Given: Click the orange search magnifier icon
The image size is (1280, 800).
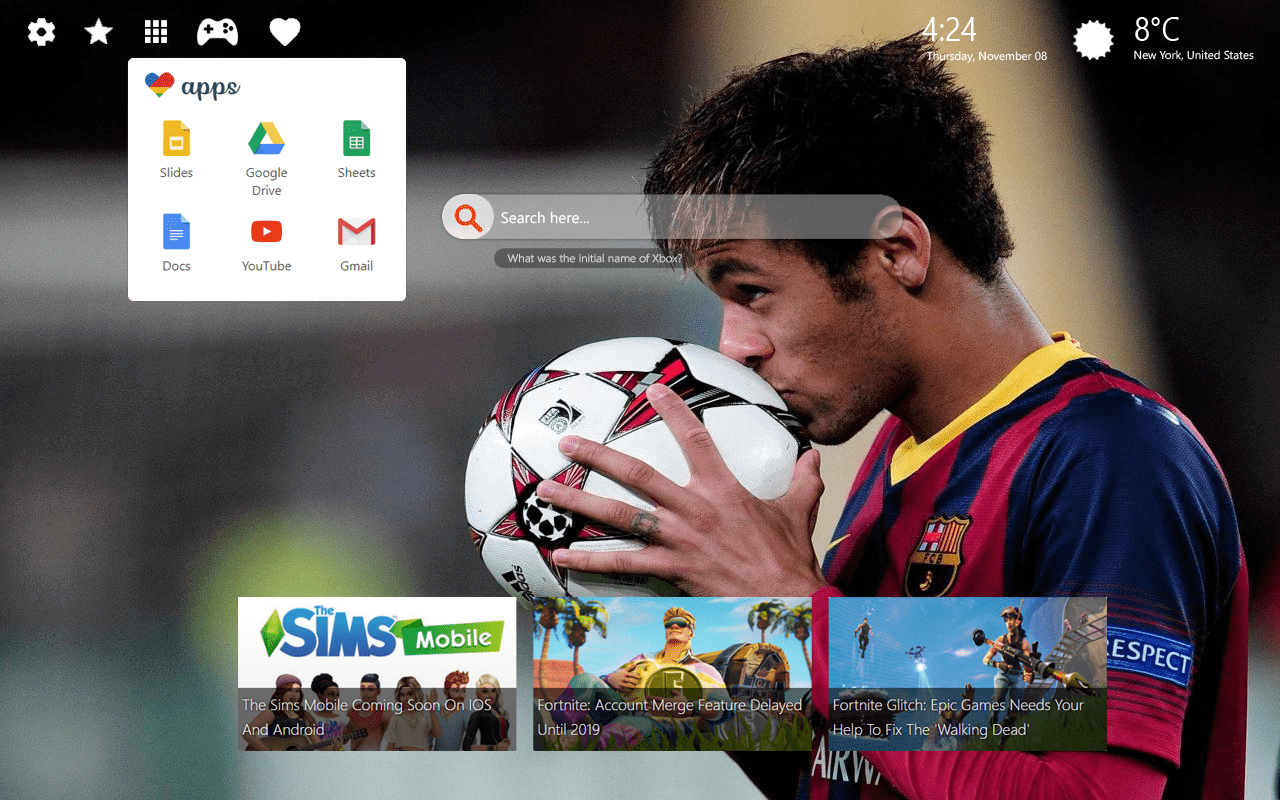Looking at the screenshot, I should coord(468,217).
